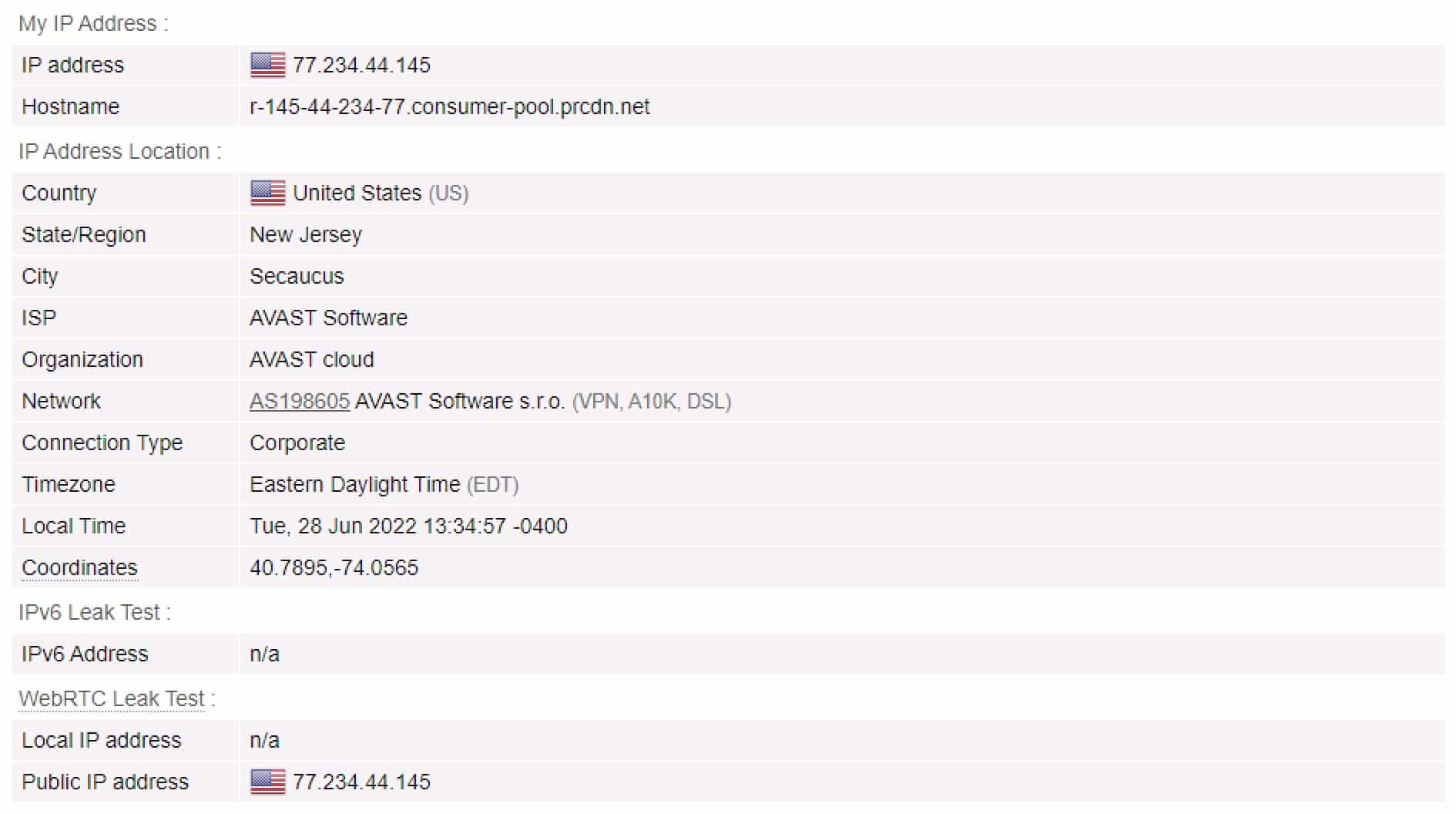1456x814 pixels.
Task: Open the AS198605 network link
Action: pos(300,402)
